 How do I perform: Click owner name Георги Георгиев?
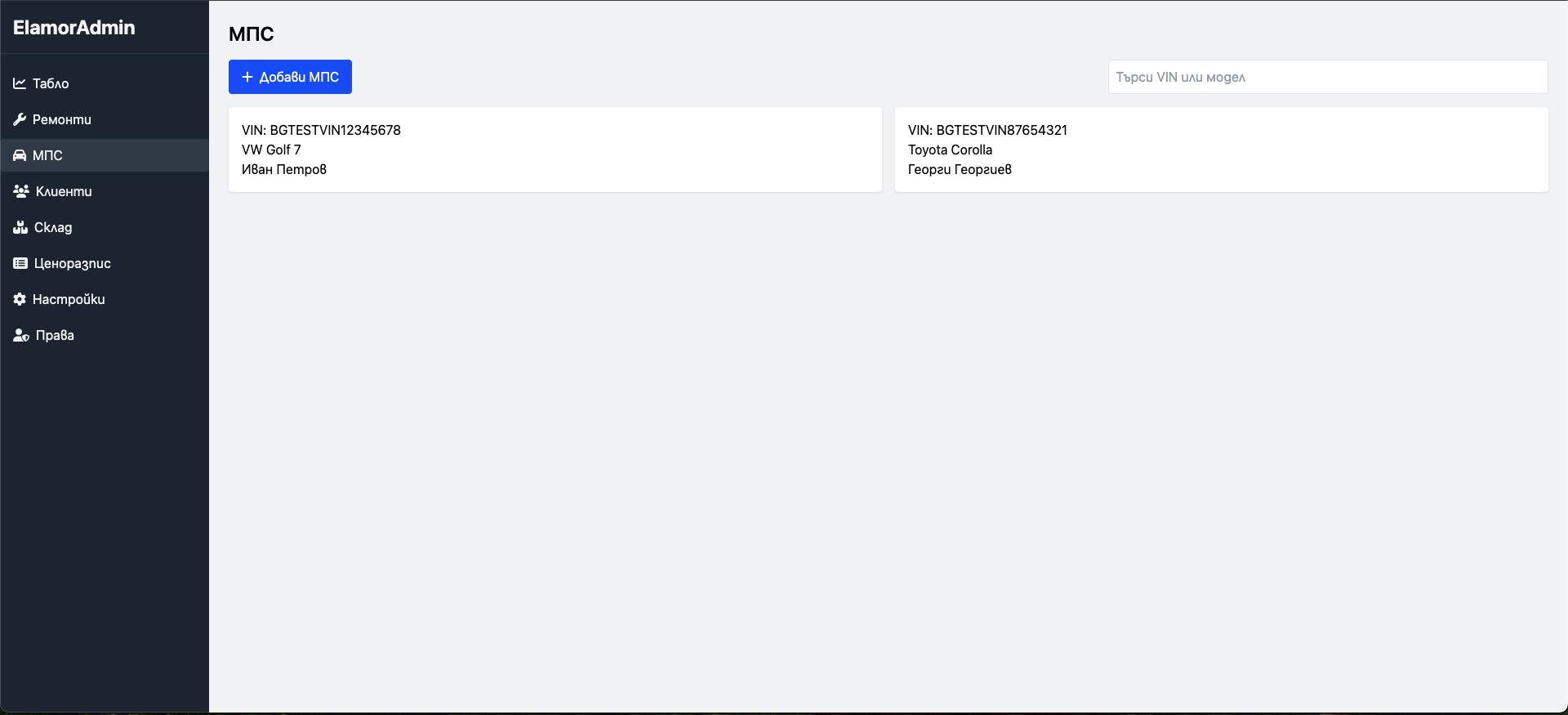[960, 169]
